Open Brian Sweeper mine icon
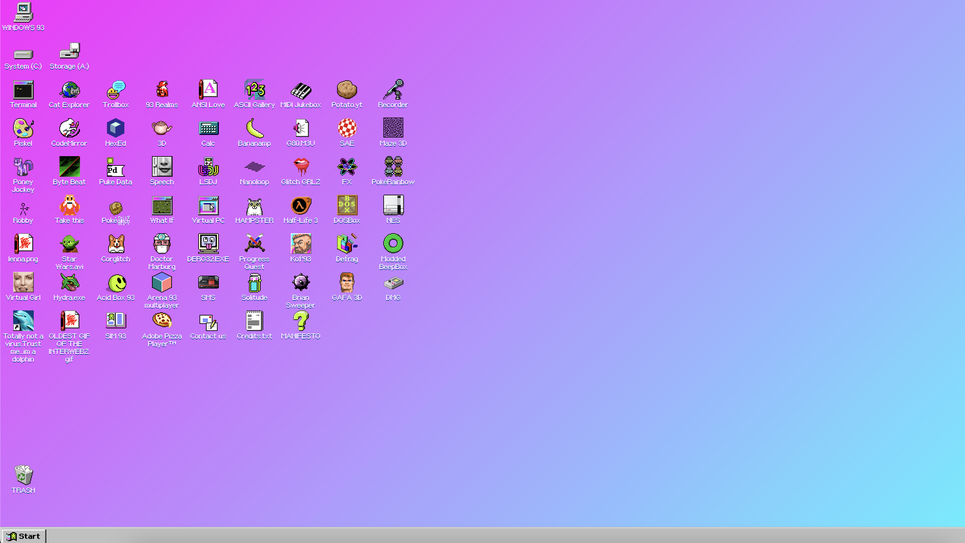This screenshot has height=543, width=965. pos(300,284)
